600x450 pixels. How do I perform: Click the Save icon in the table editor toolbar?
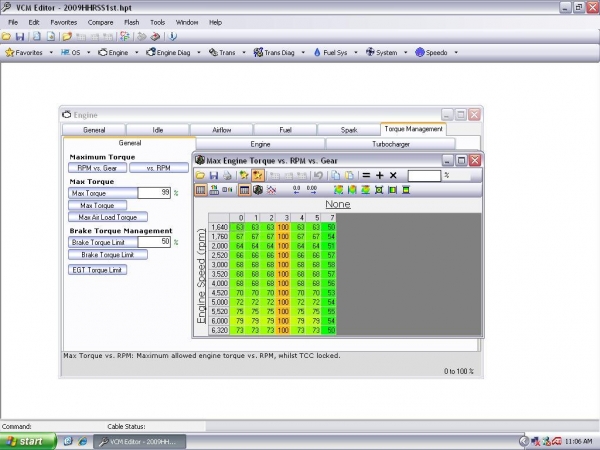point(214,175)
